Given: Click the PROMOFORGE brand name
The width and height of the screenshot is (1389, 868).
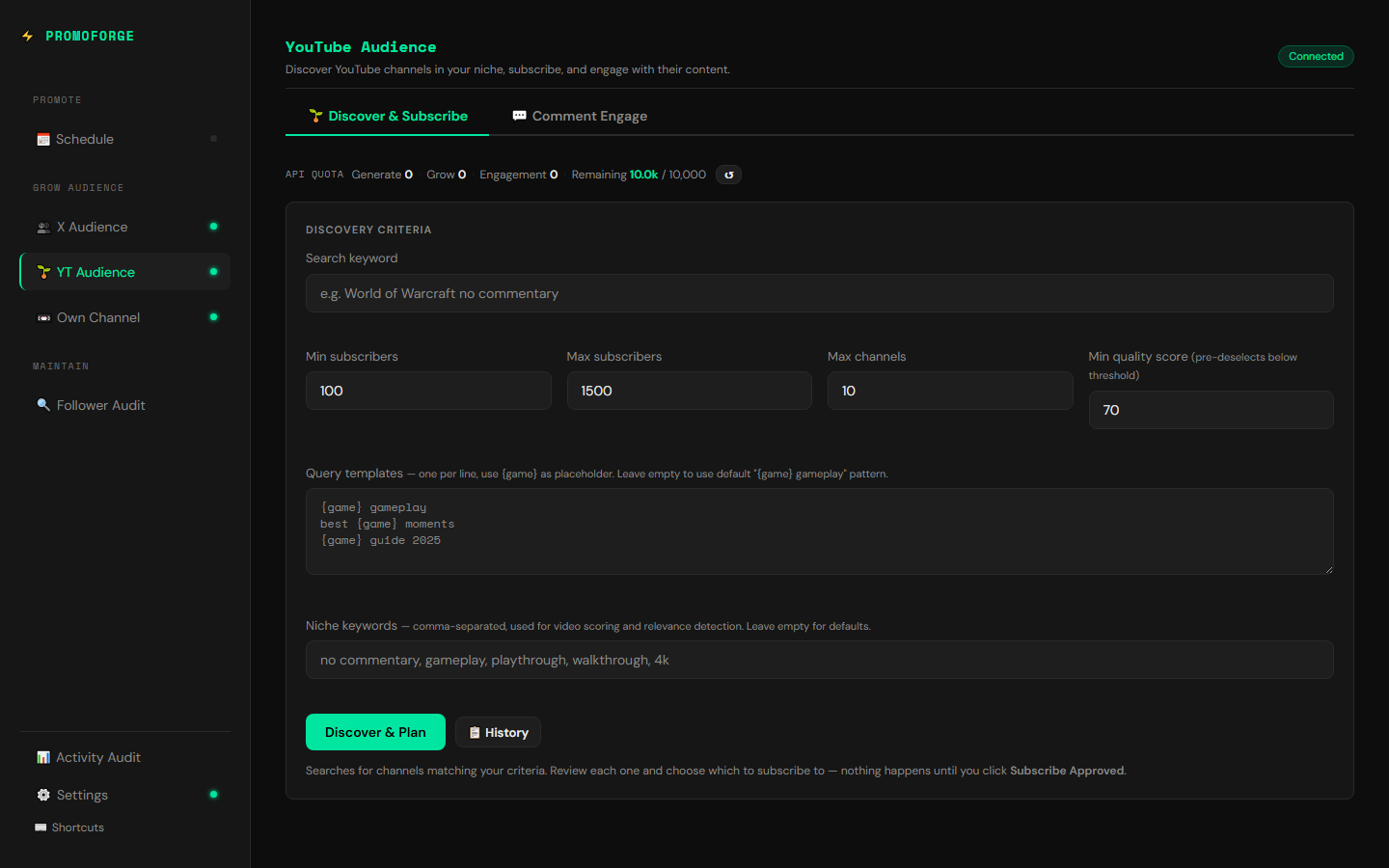Looking at the screenshot, I should click(x=90, y=37).
